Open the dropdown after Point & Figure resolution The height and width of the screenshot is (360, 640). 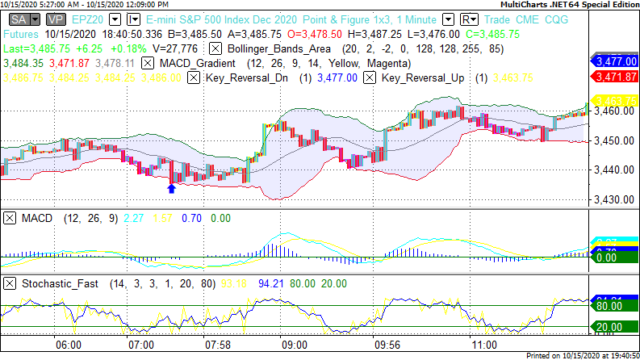click(x=448, y=20)
